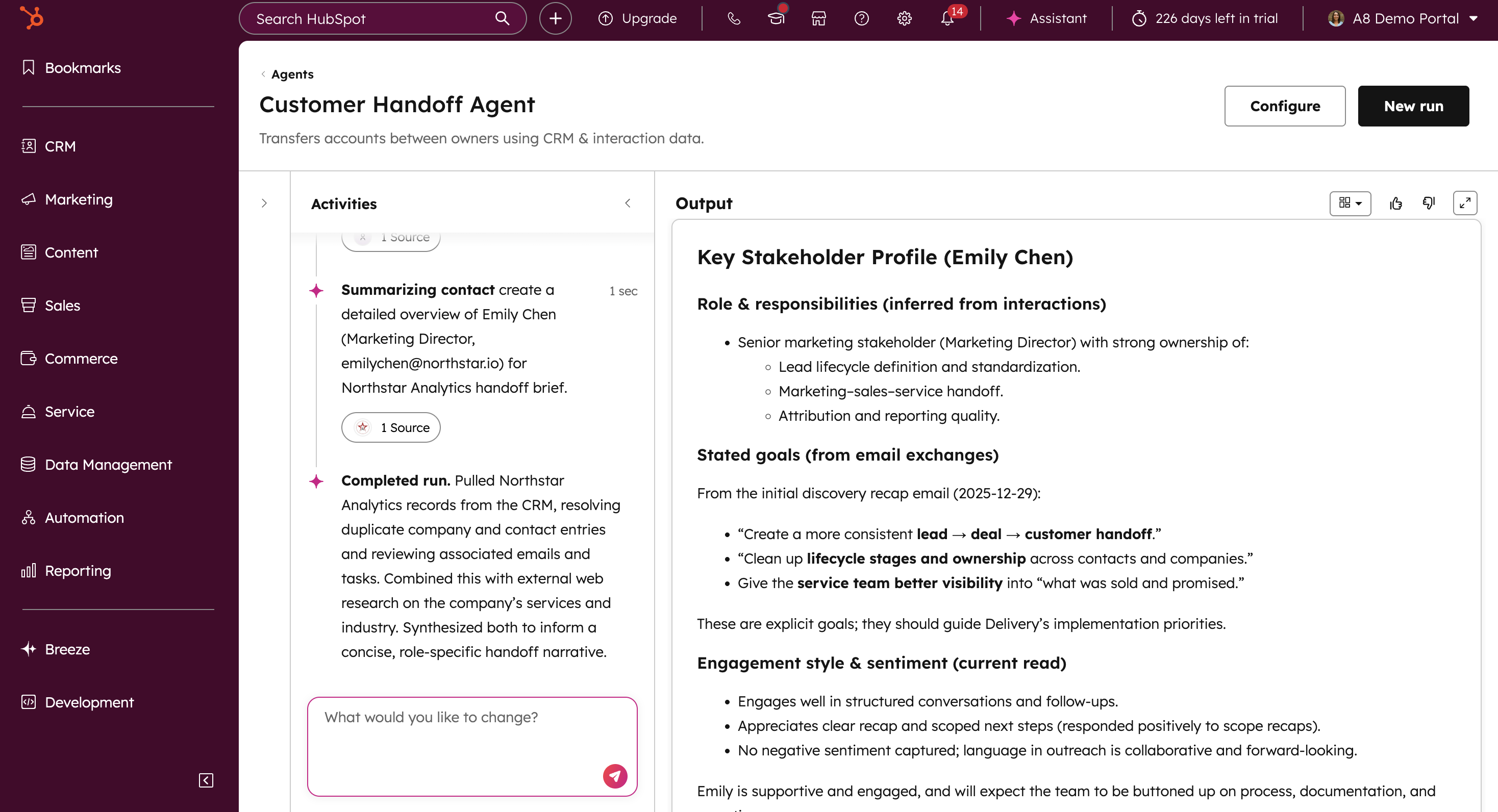Check the notifications bell with 14 alerts

(x=947, y=19)
